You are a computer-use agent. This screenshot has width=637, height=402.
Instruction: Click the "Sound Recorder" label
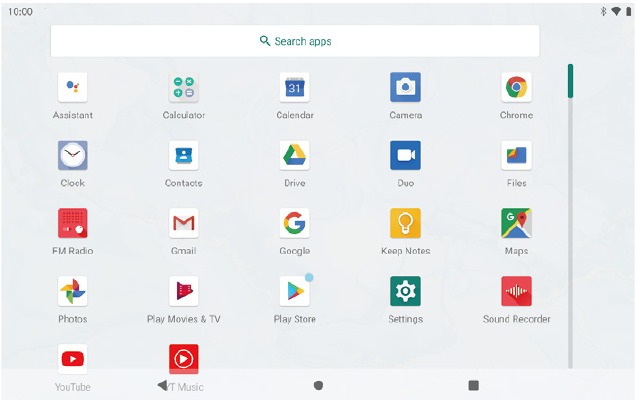point(516,319)
